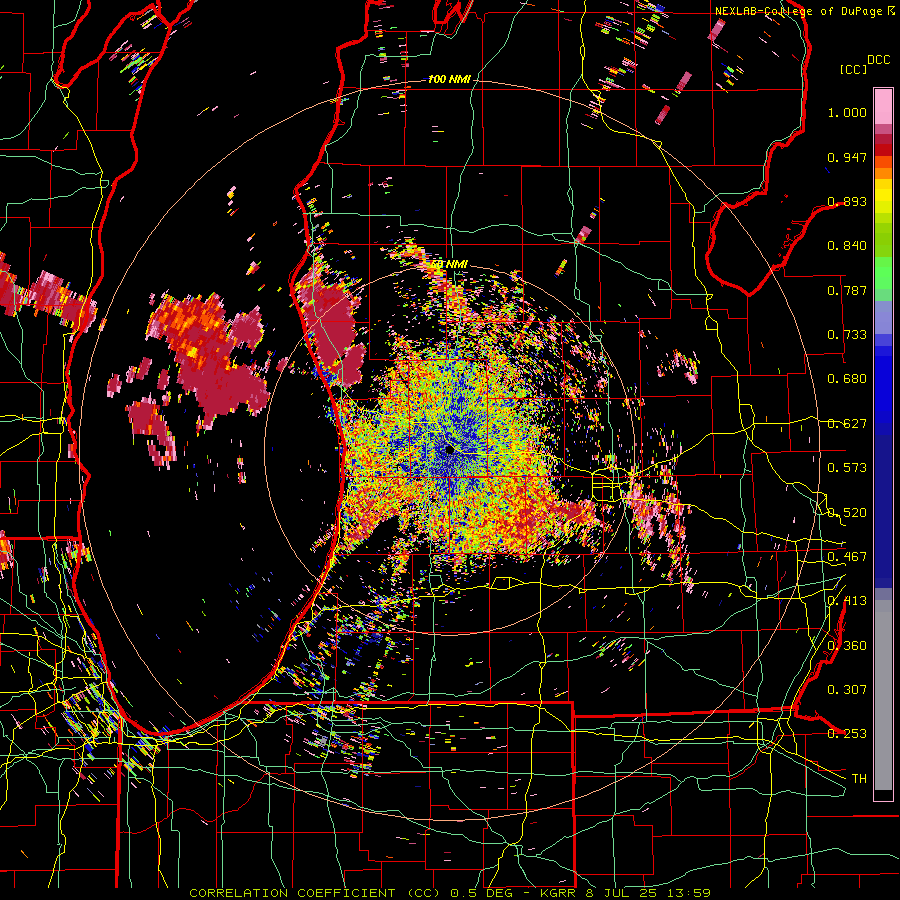Screen dimensions: 900x900
Task: Click the 0.680 scale value
Action: pyautogui.click(x=847, y=379)
